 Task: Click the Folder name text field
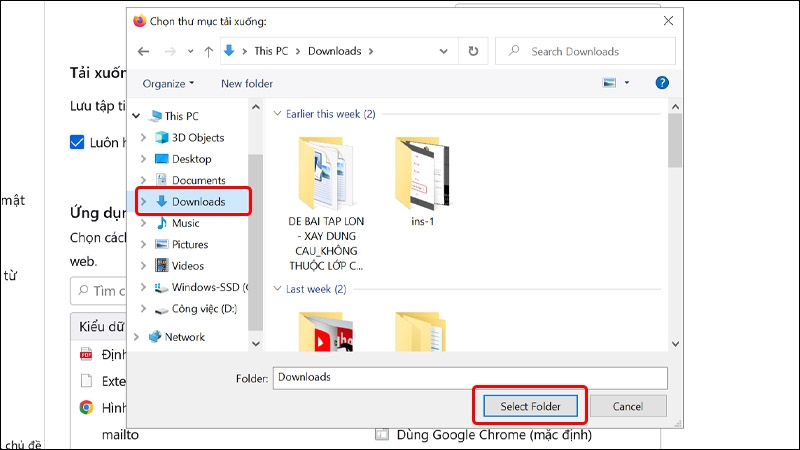470,378
